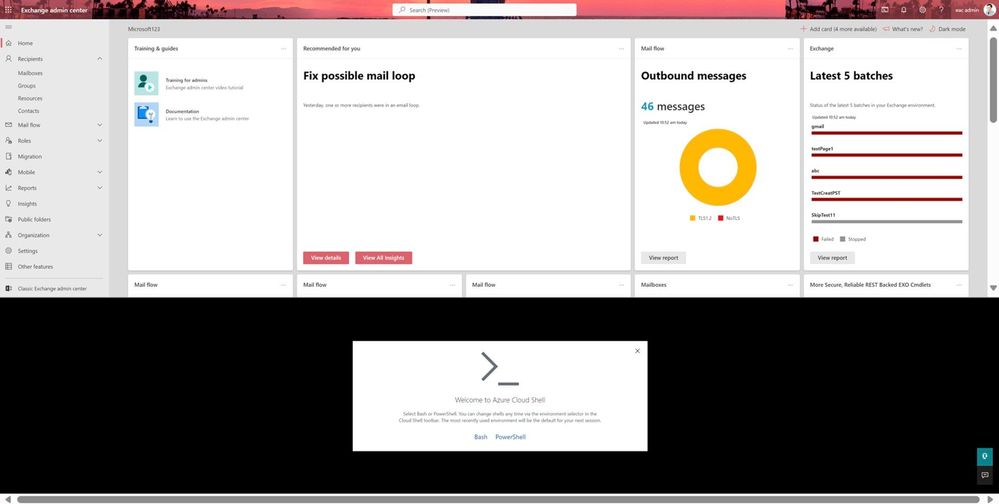The image size is (999, 504).
Task: Toggle Dark mode
Action: (x=947, y=29)
